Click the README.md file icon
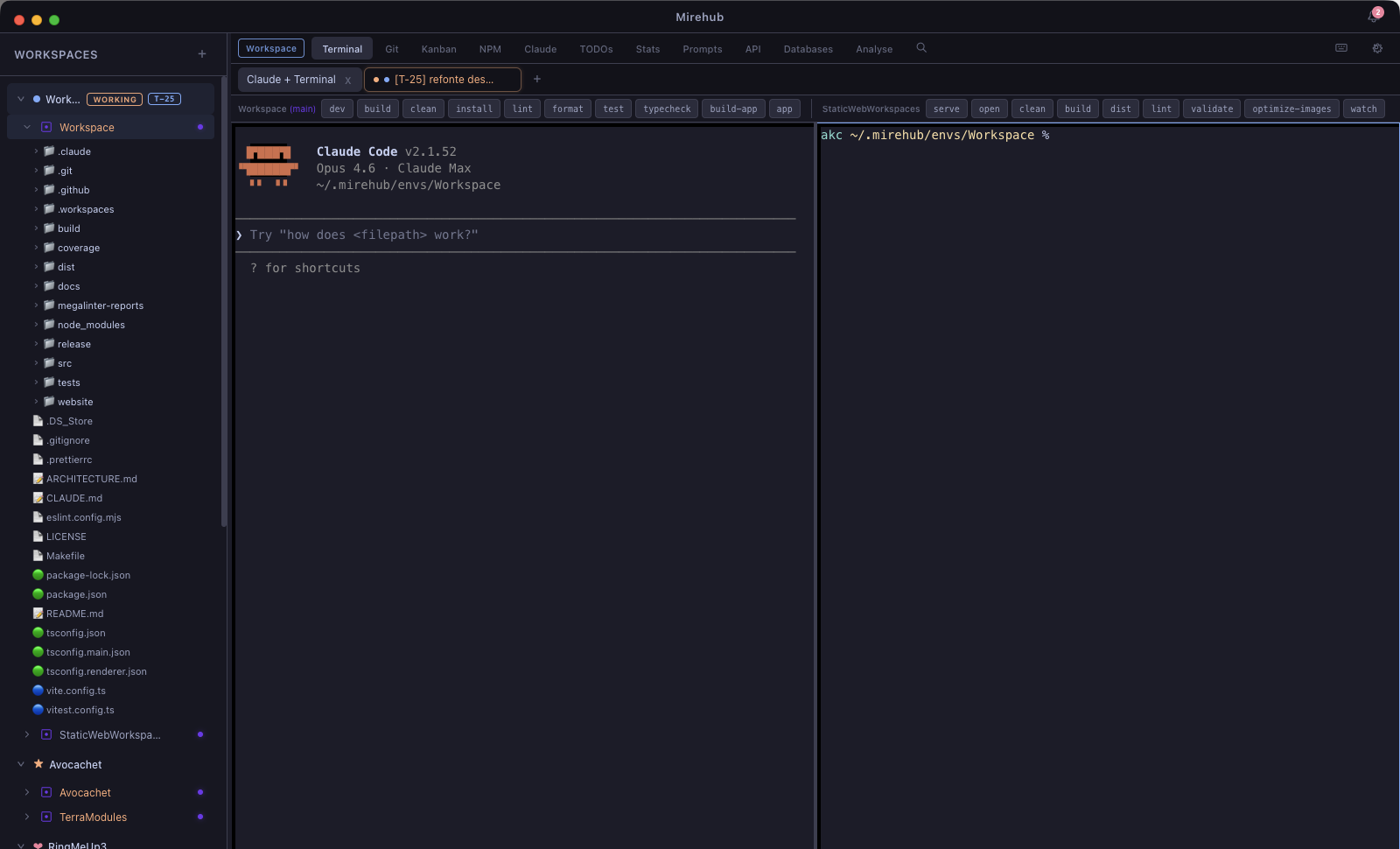Image resolution: width=1400 pixels, height=849 pixels. pos(38,614)
